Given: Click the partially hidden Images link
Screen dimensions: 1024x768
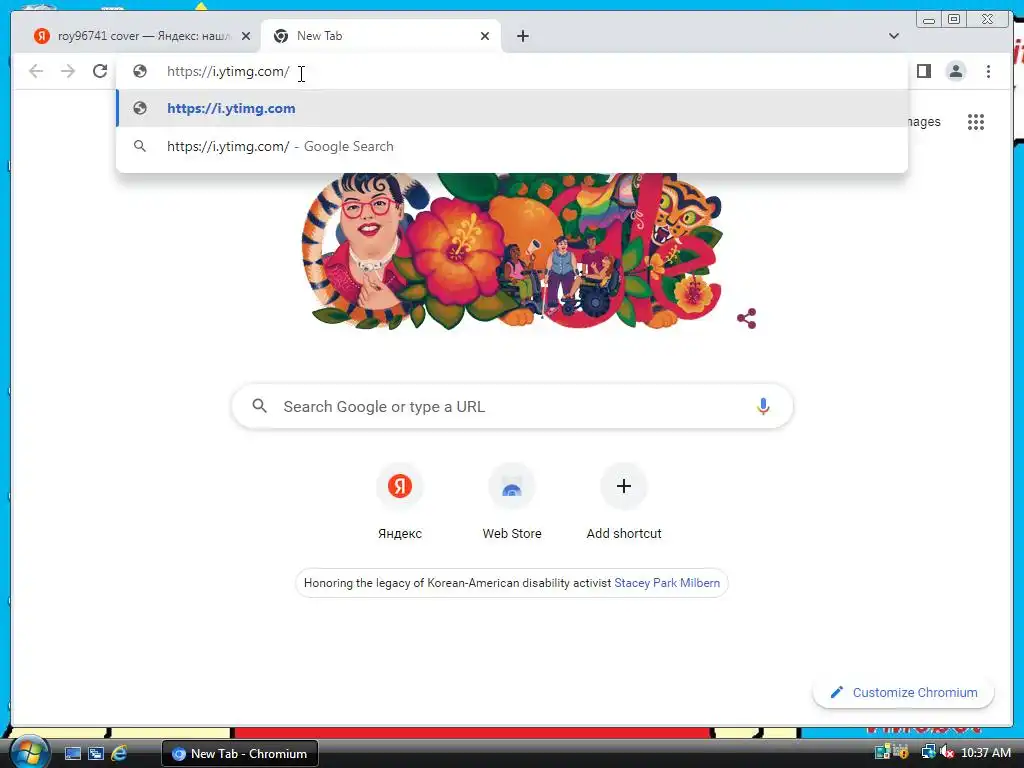Looking at the screenshot, I should coord(924,121).
